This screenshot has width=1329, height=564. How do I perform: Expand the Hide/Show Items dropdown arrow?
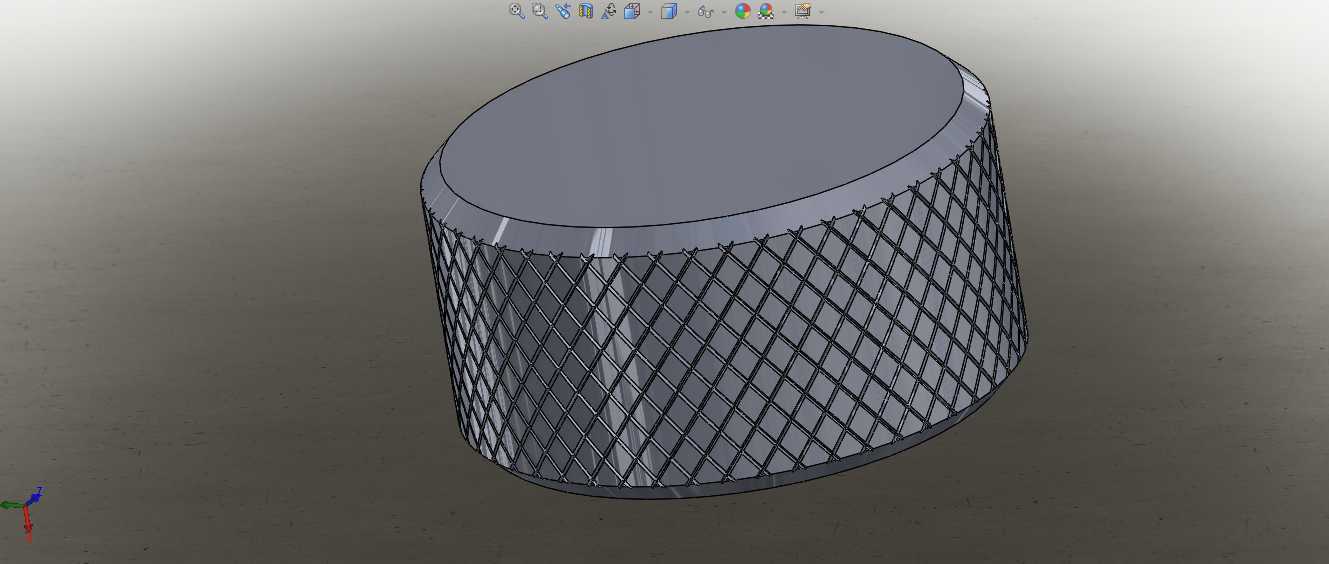pos(724,12)
